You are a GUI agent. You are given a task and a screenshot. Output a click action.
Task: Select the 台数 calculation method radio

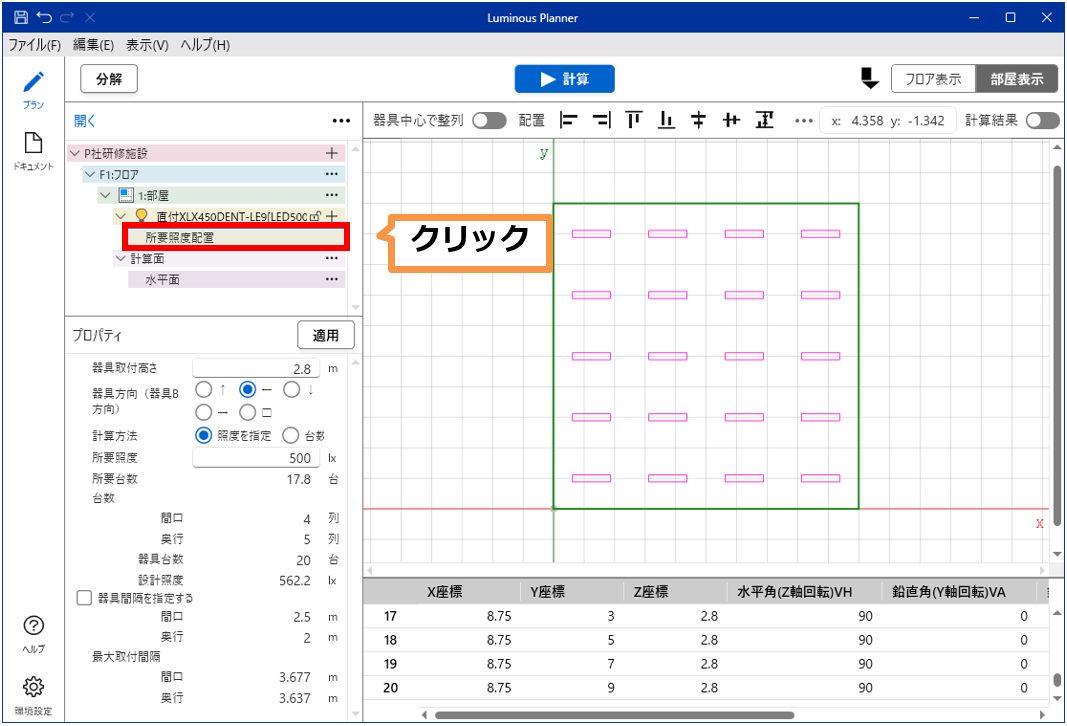point(290,435)
